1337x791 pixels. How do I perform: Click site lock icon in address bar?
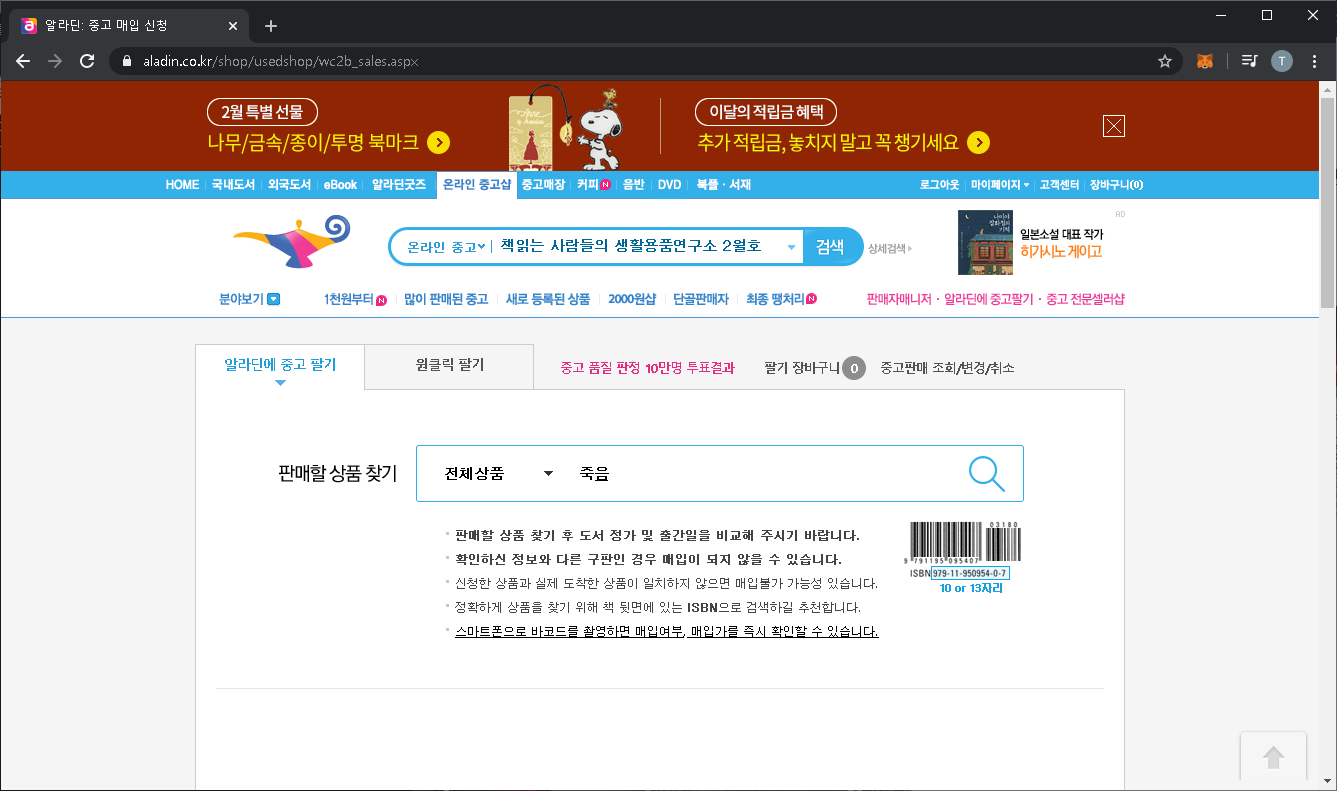tap(126, 61)
